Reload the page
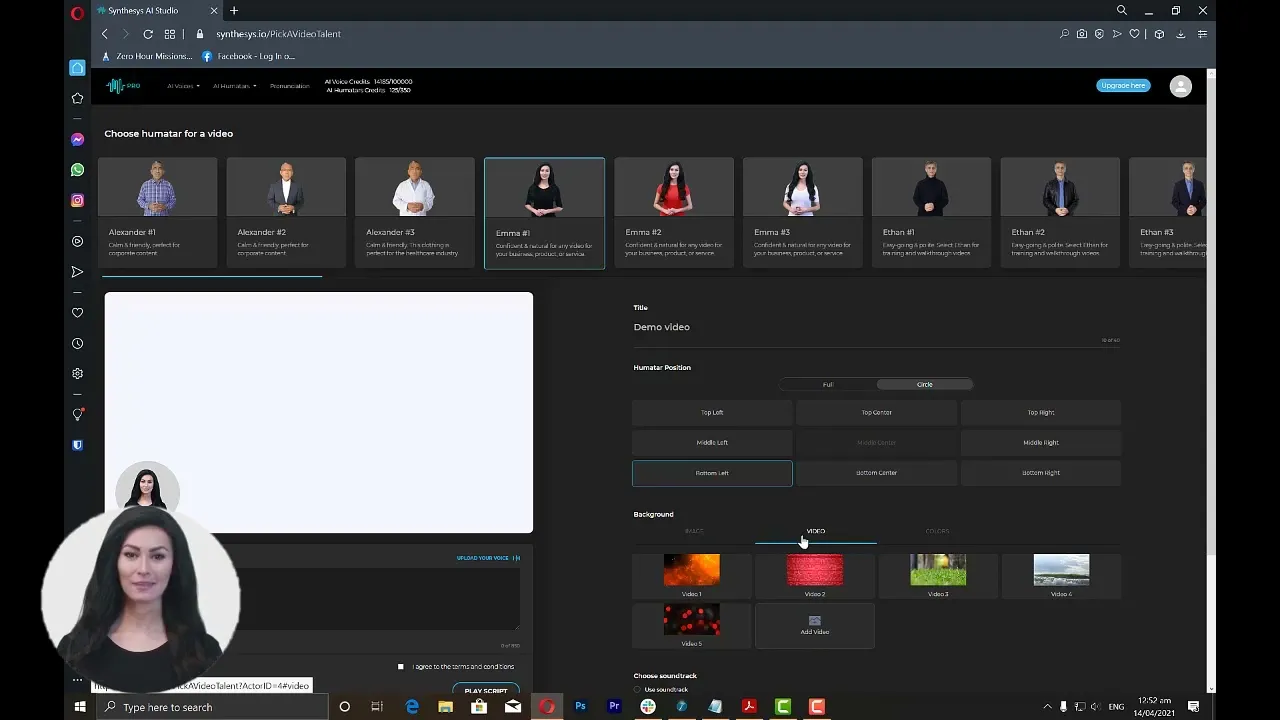 pos(148,34)
